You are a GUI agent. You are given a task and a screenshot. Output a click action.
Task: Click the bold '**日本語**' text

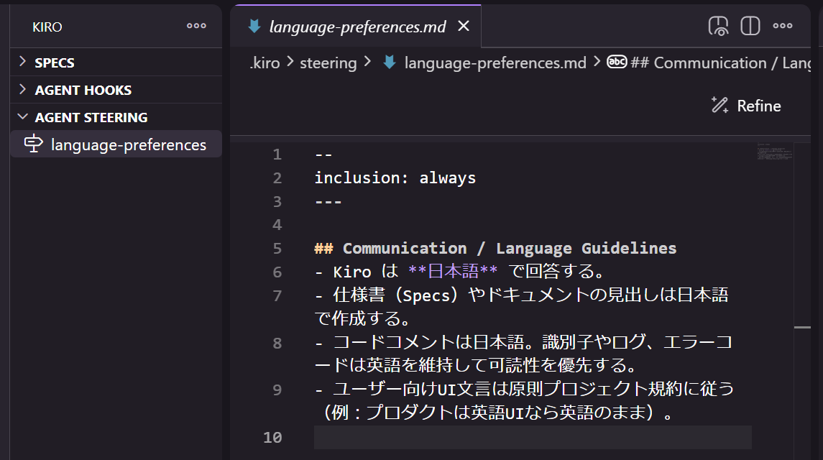452,271
